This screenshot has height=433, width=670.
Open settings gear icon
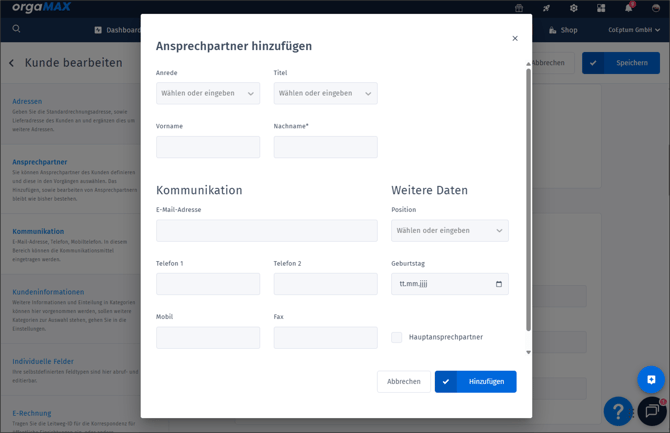[573, 8]
